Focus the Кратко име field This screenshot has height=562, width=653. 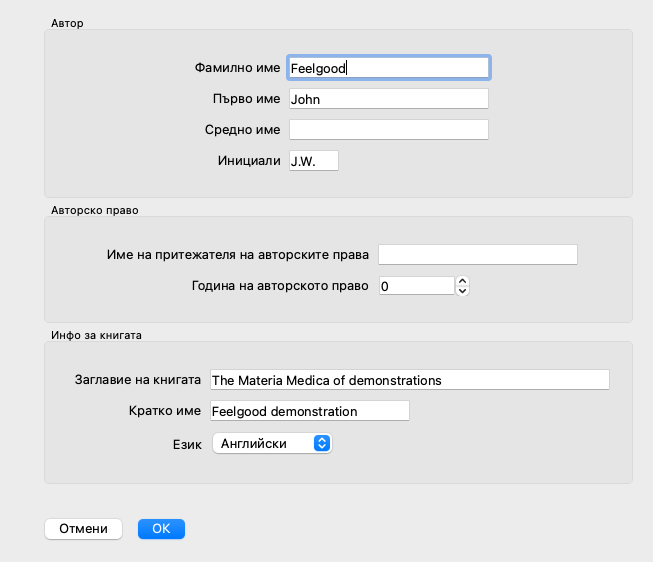point(309,411)
